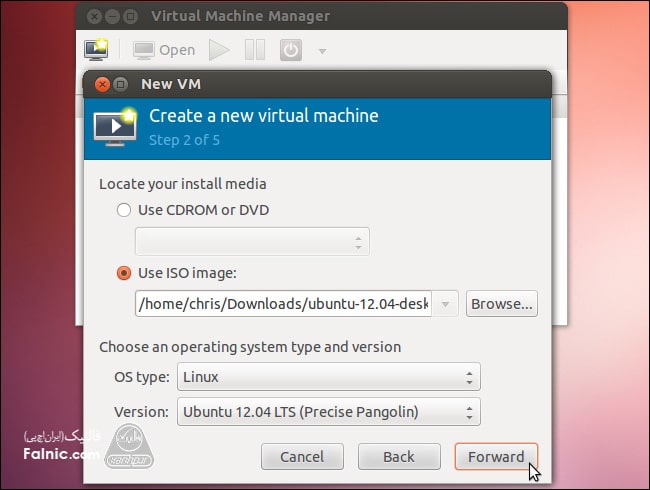Close the New VM dialog
This screenshot has height=490, width=650.
tap(101, 84)
